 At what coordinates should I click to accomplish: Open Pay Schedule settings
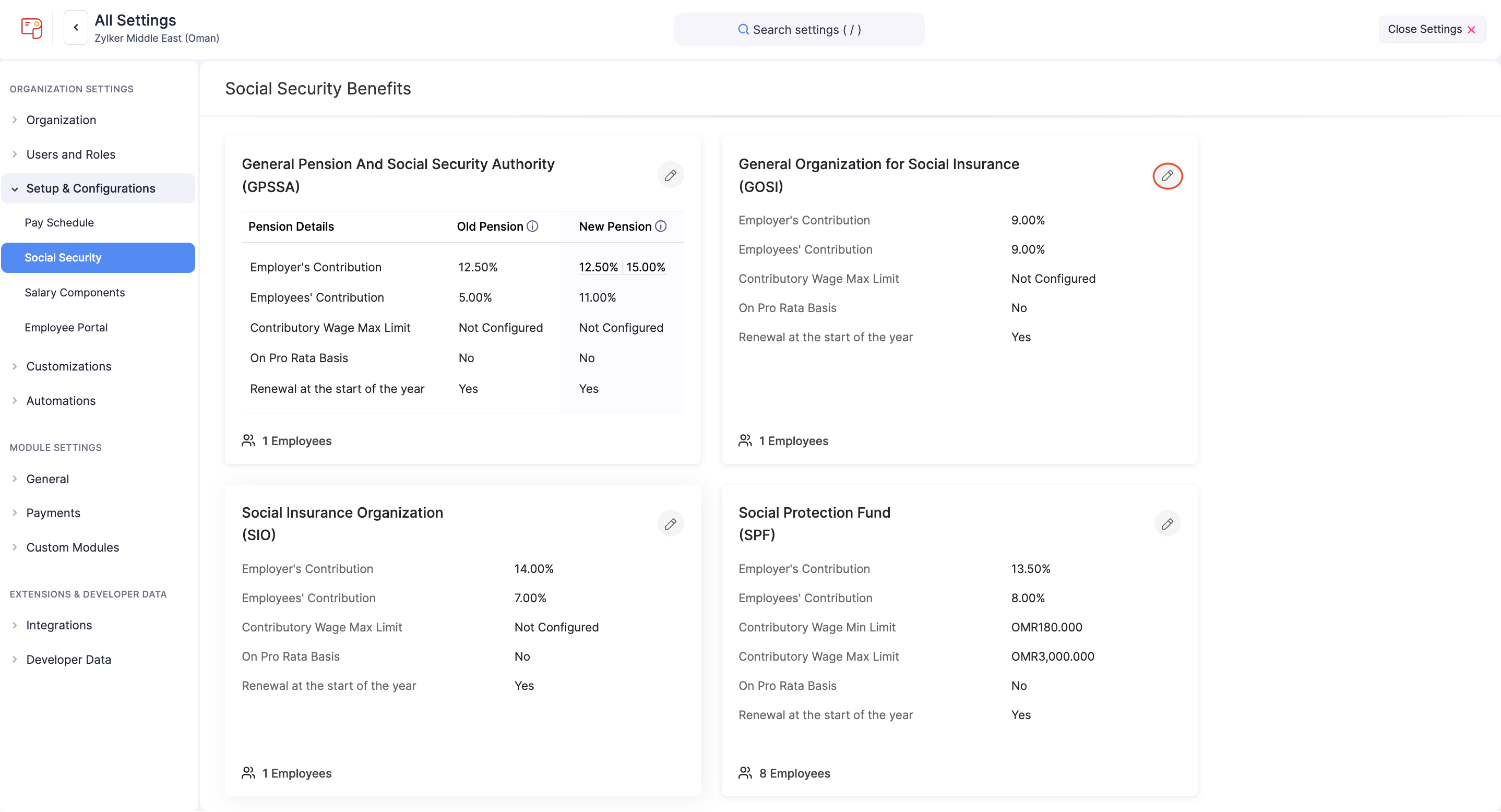point(59,222)
